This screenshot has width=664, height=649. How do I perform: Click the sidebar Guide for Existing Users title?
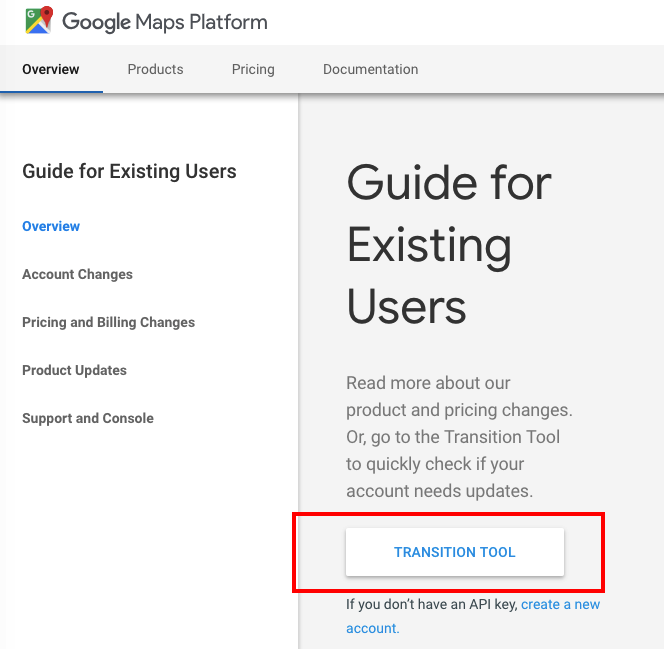click(x=129, y=171)
